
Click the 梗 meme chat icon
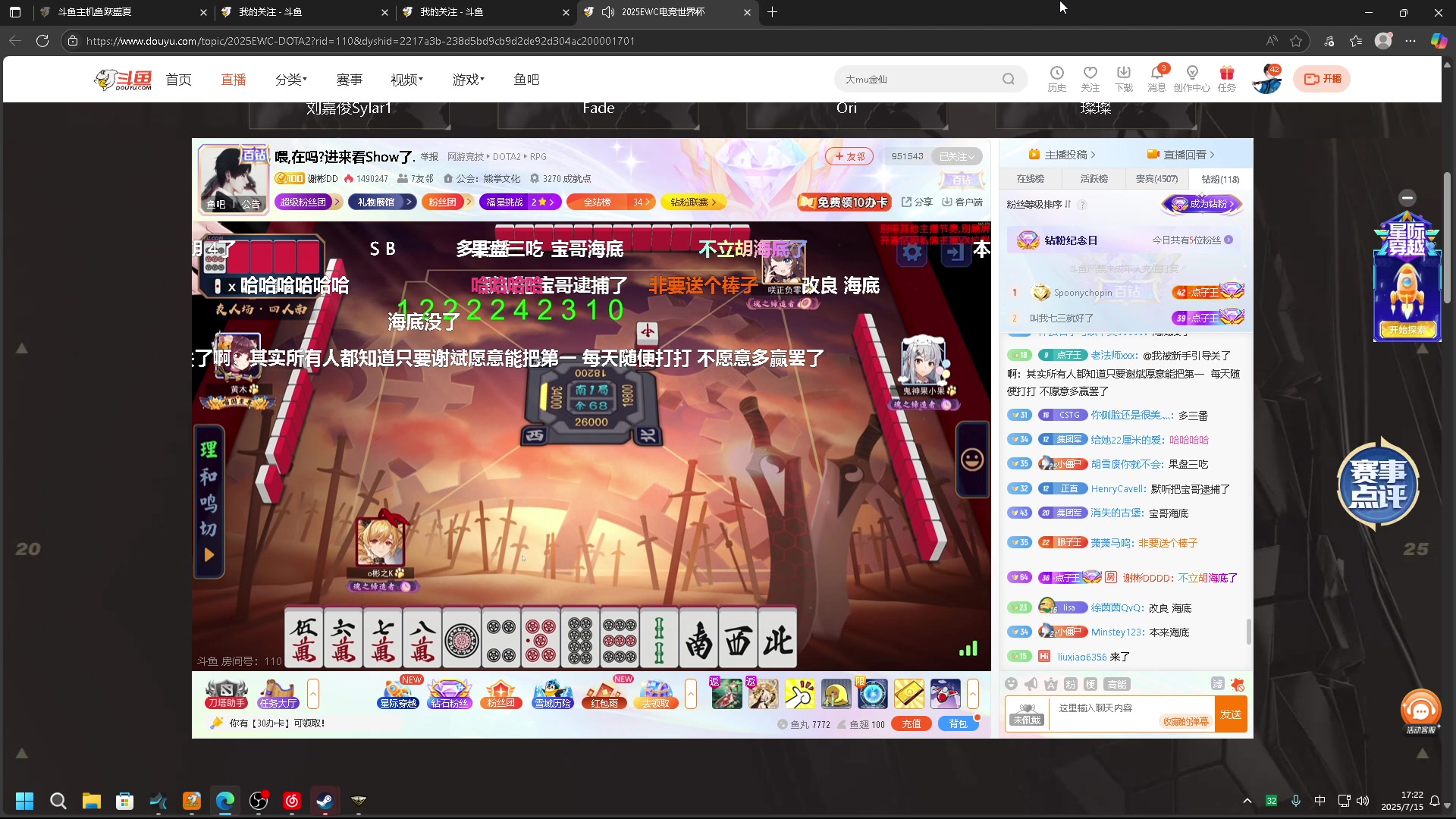click(x=1090, y=684)
